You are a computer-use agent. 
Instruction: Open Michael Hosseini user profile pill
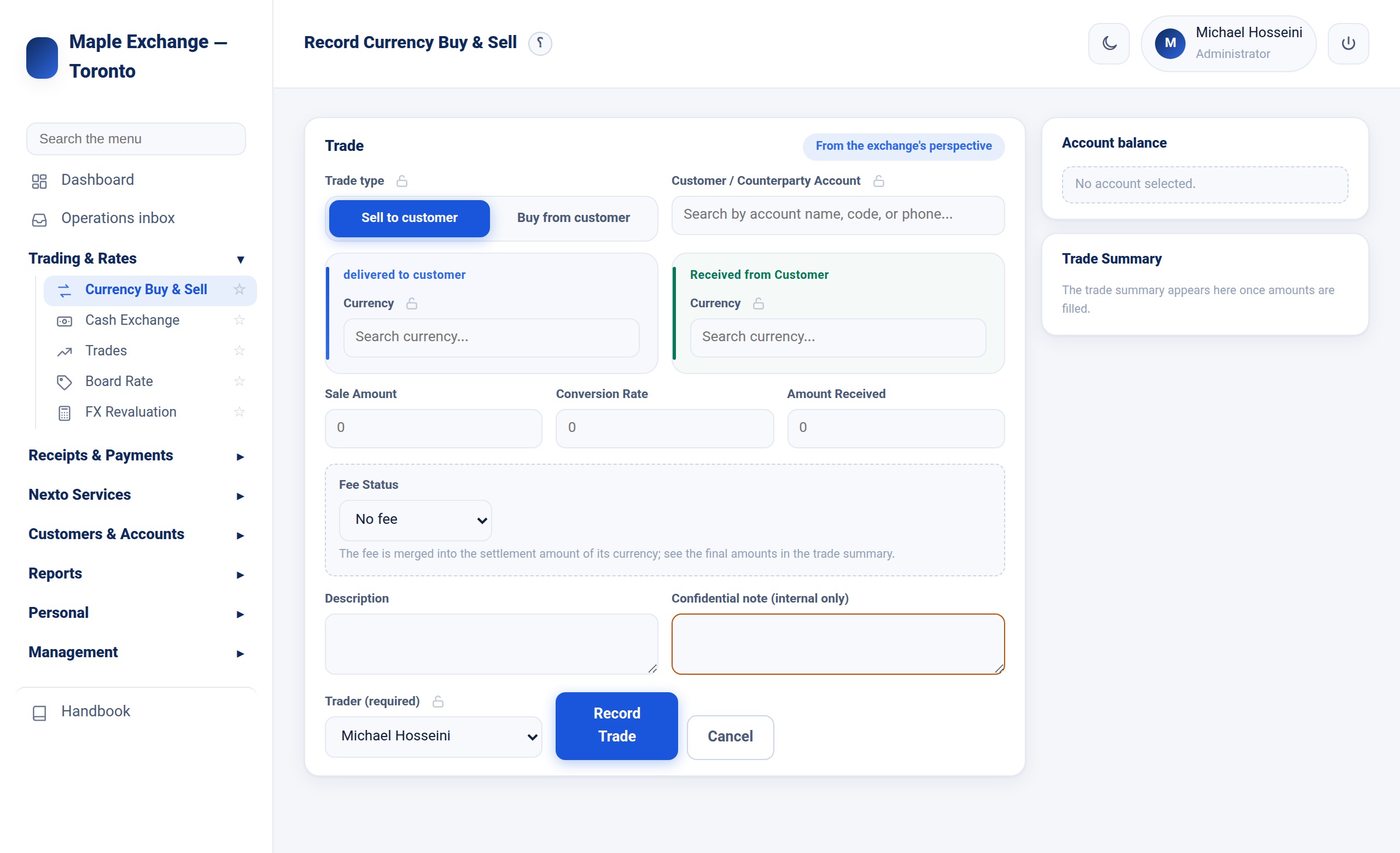pyautogui.click(x=1228, y=43)
